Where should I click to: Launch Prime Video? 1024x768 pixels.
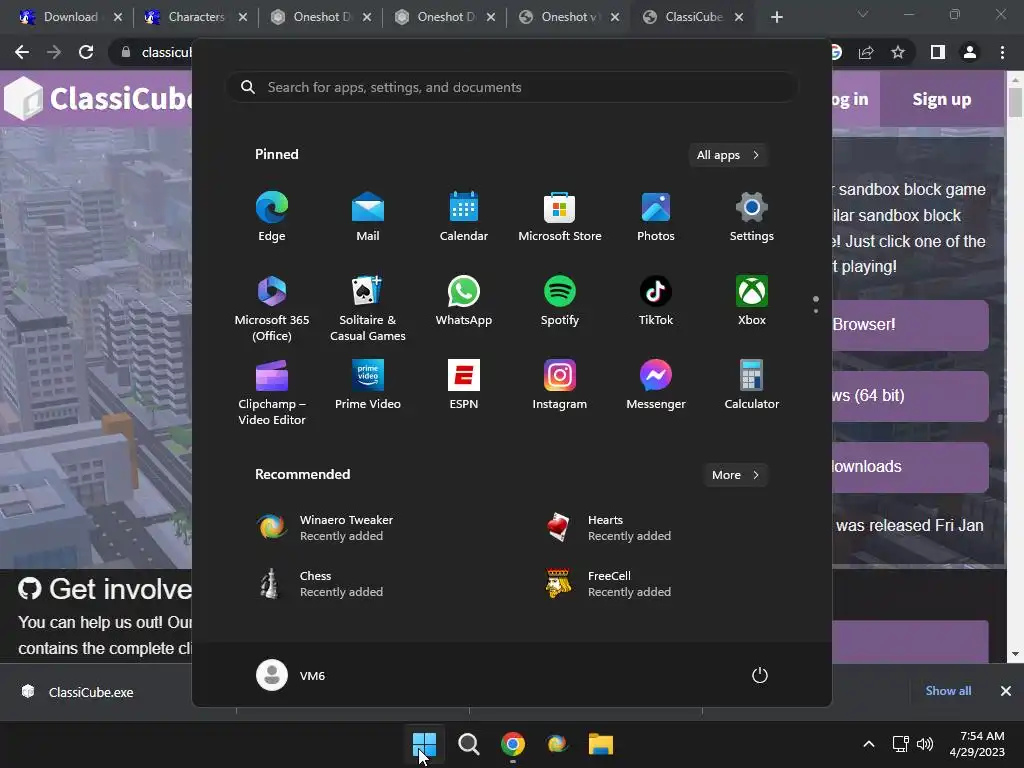(x=368, y=386)
